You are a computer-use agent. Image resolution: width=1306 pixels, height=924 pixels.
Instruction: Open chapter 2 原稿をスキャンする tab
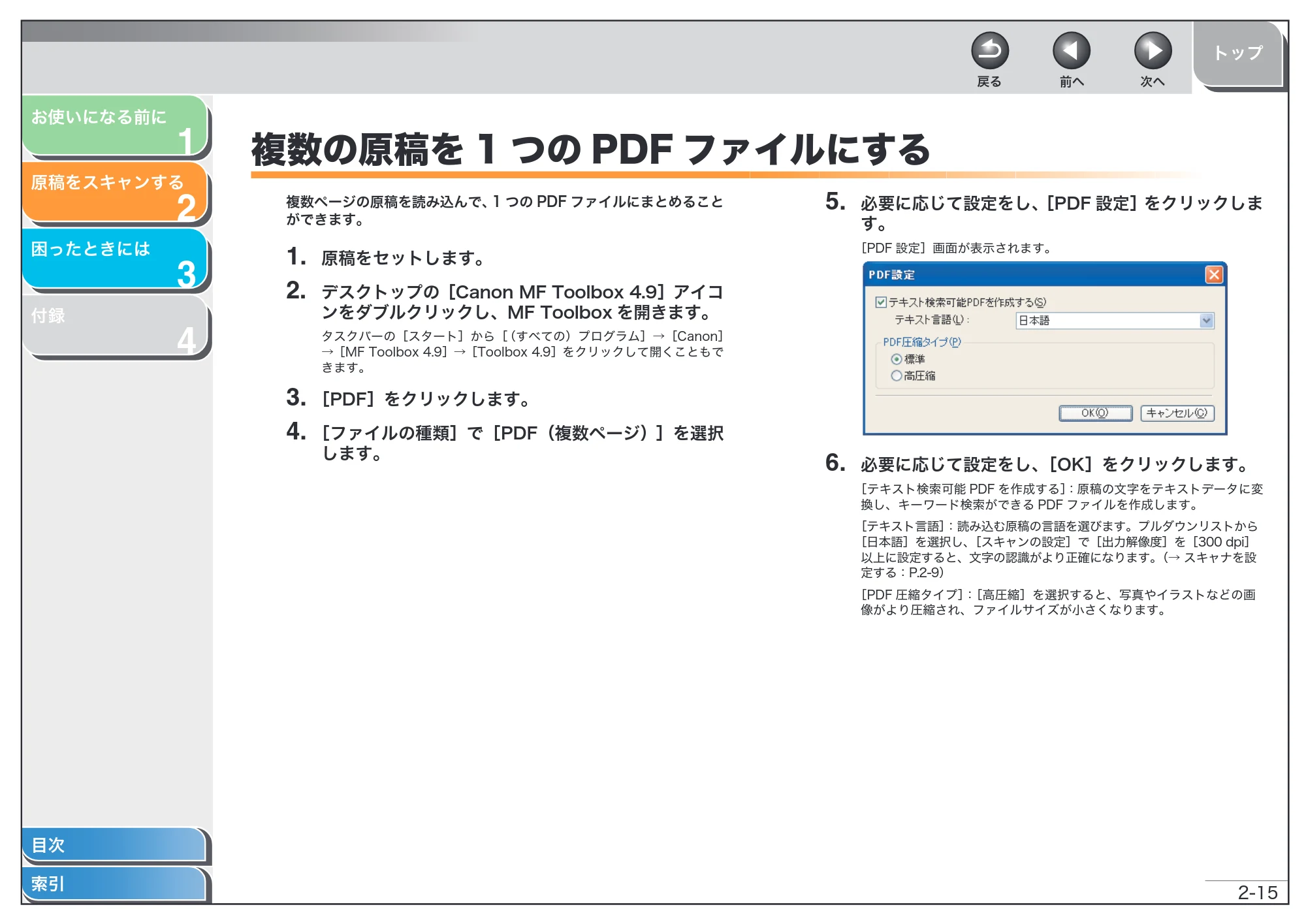pos(115,192)
